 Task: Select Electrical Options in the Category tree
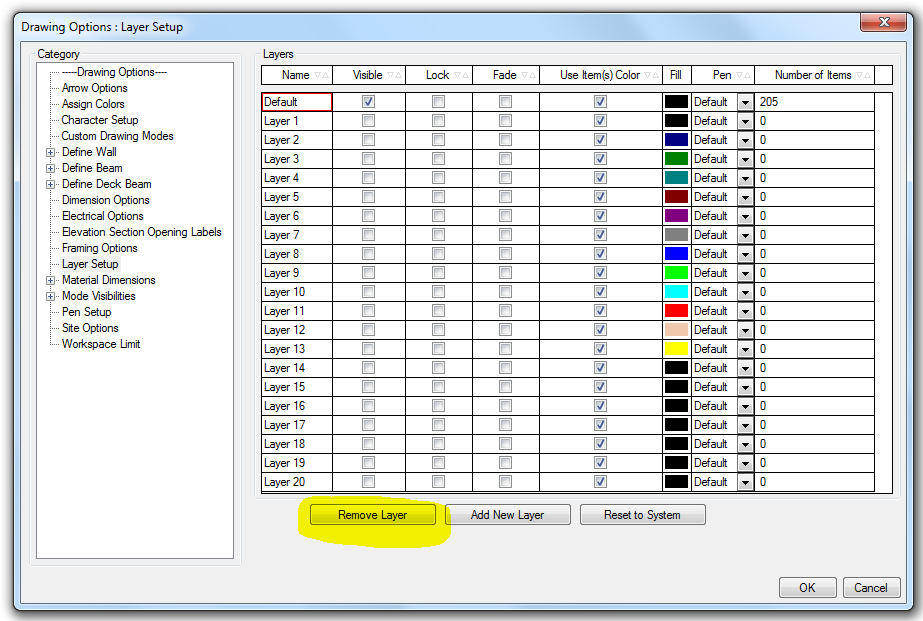click(x=103, y=216)
